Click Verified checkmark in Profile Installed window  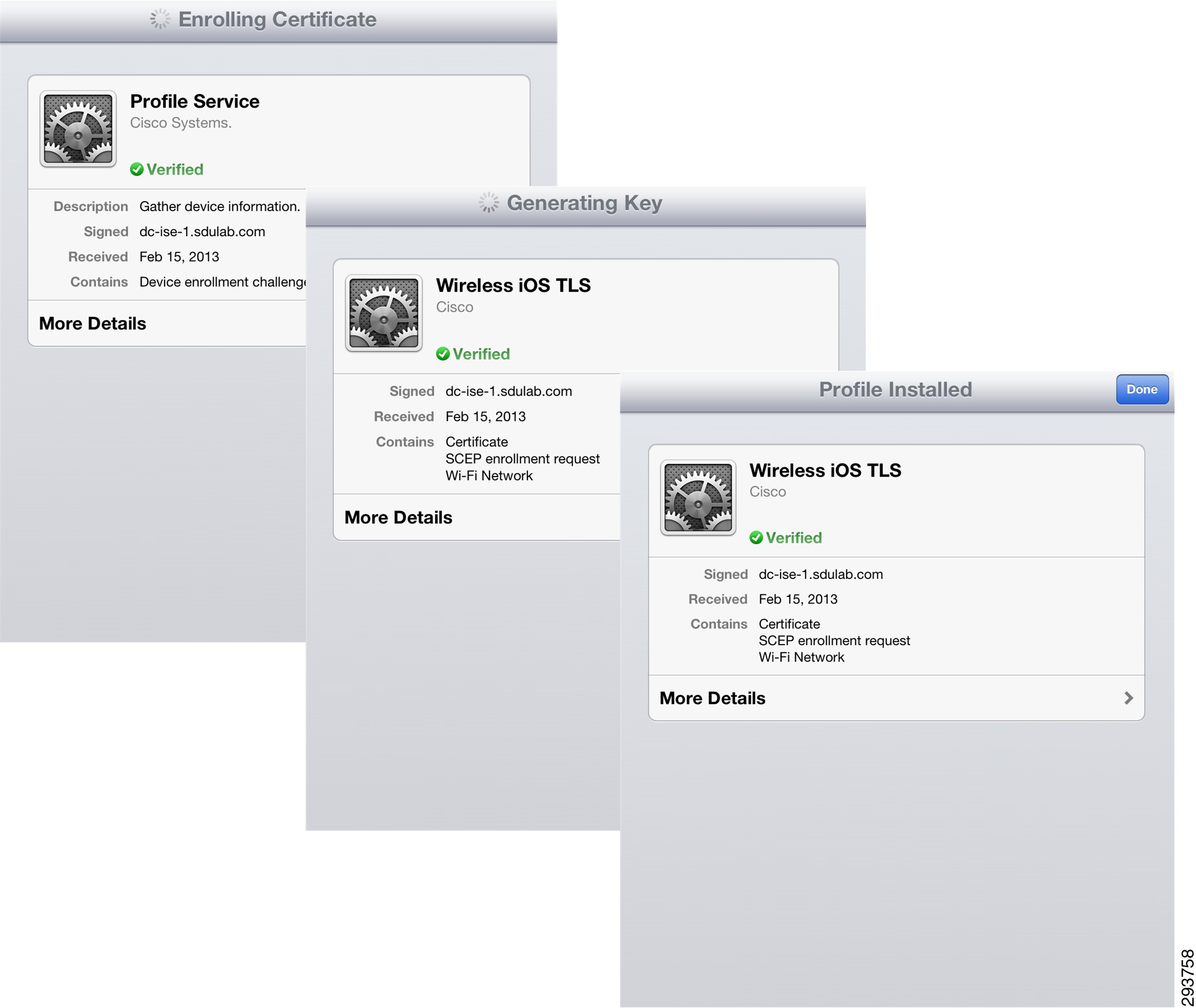click(756, 538)
